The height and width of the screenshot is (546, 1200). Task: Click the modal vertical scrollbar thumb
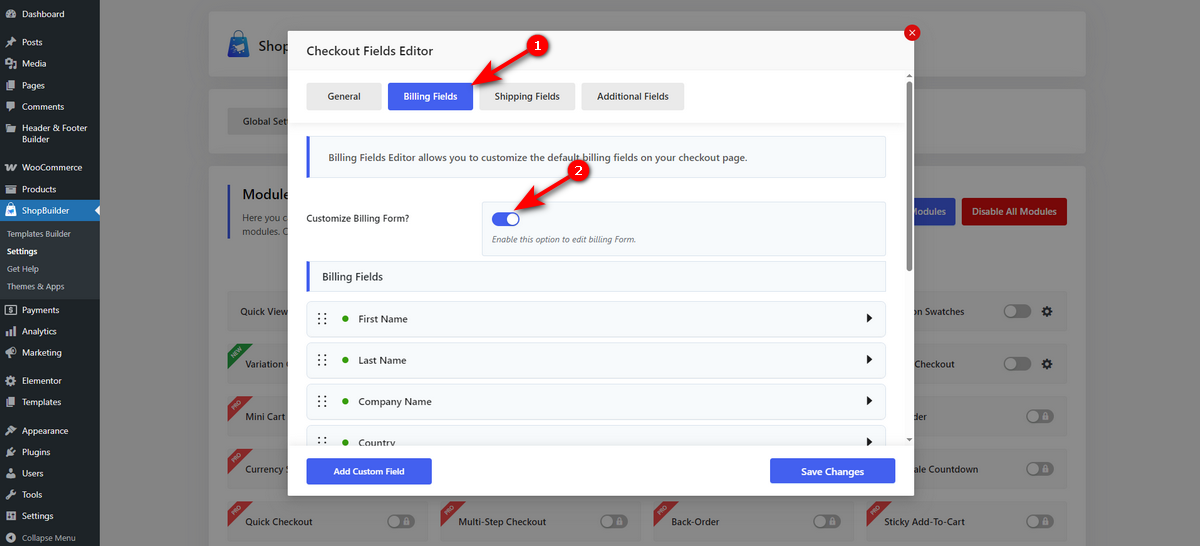909,175
